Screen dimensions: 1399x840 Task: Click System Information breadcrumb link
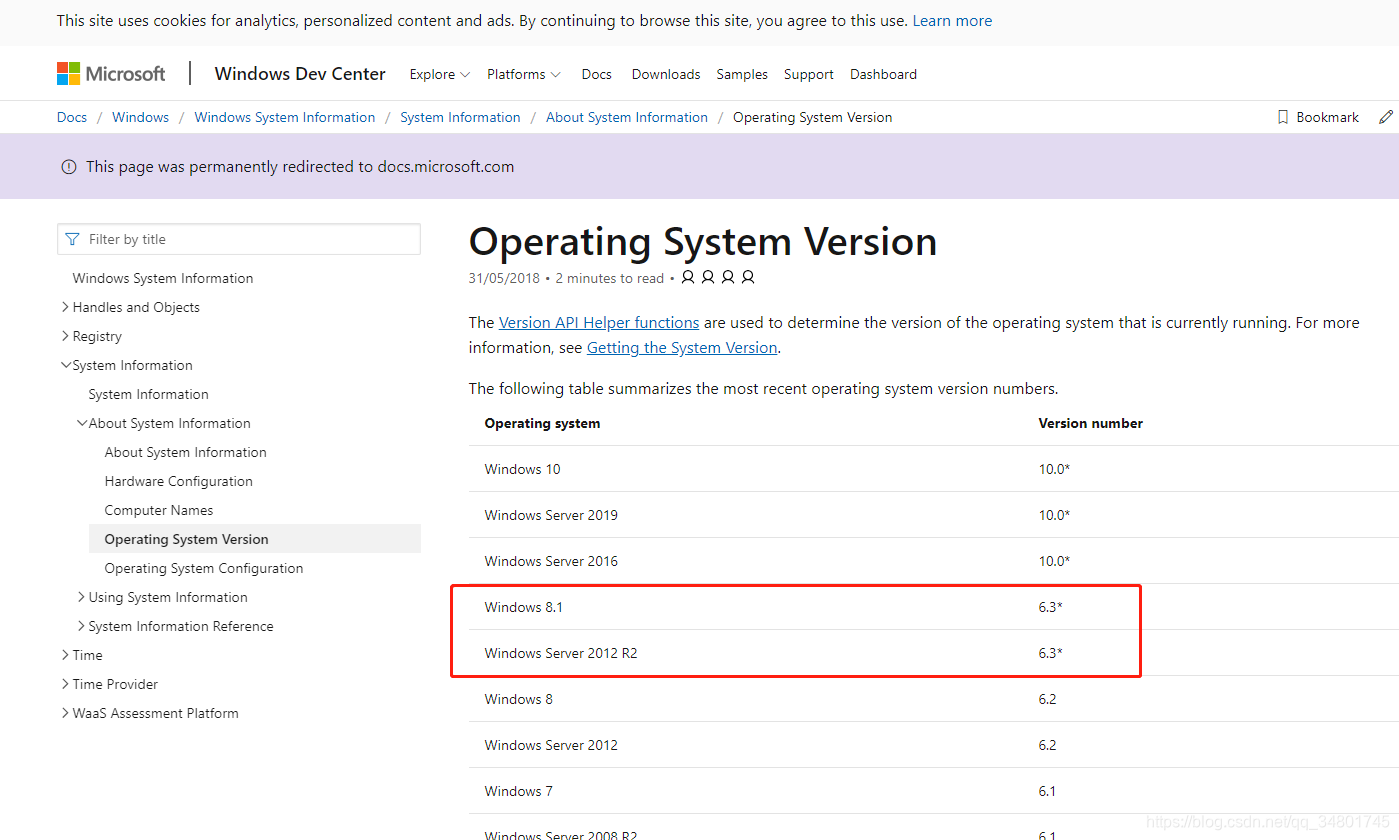click(460, 117)
